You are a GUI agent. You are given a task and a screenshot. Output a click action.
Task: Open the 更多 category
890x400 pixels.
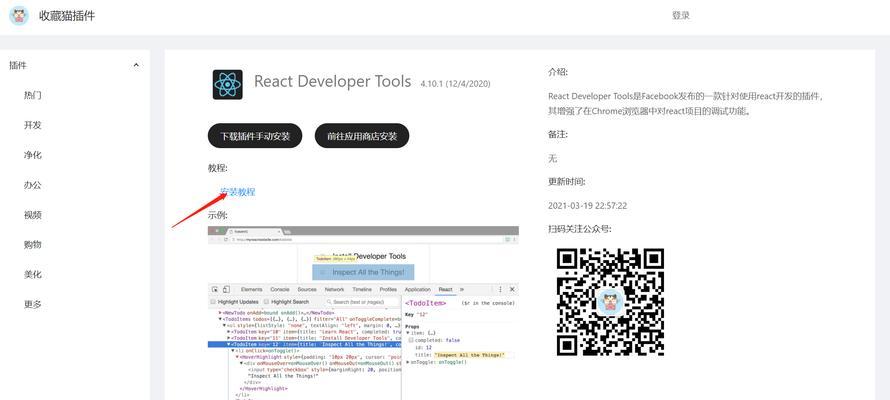click(32, 304)
